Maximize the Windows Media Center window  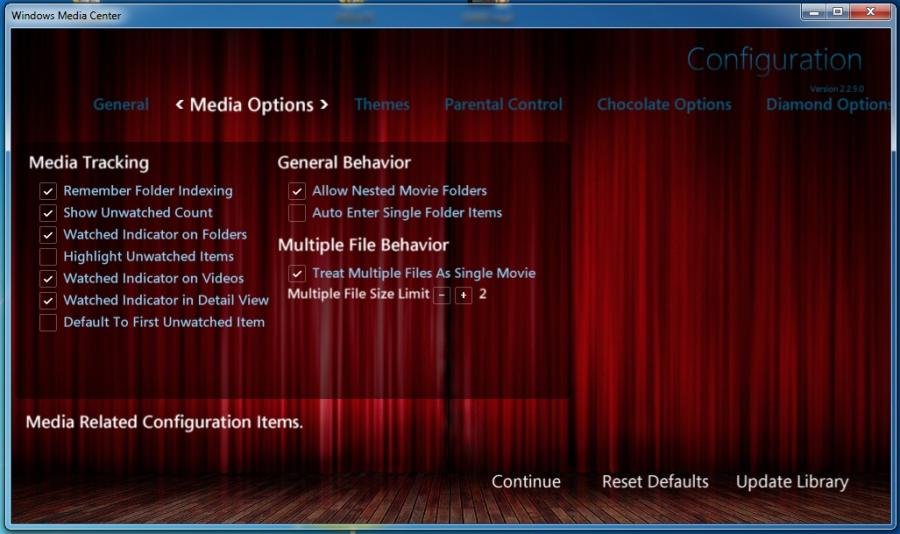pos(837,12)
